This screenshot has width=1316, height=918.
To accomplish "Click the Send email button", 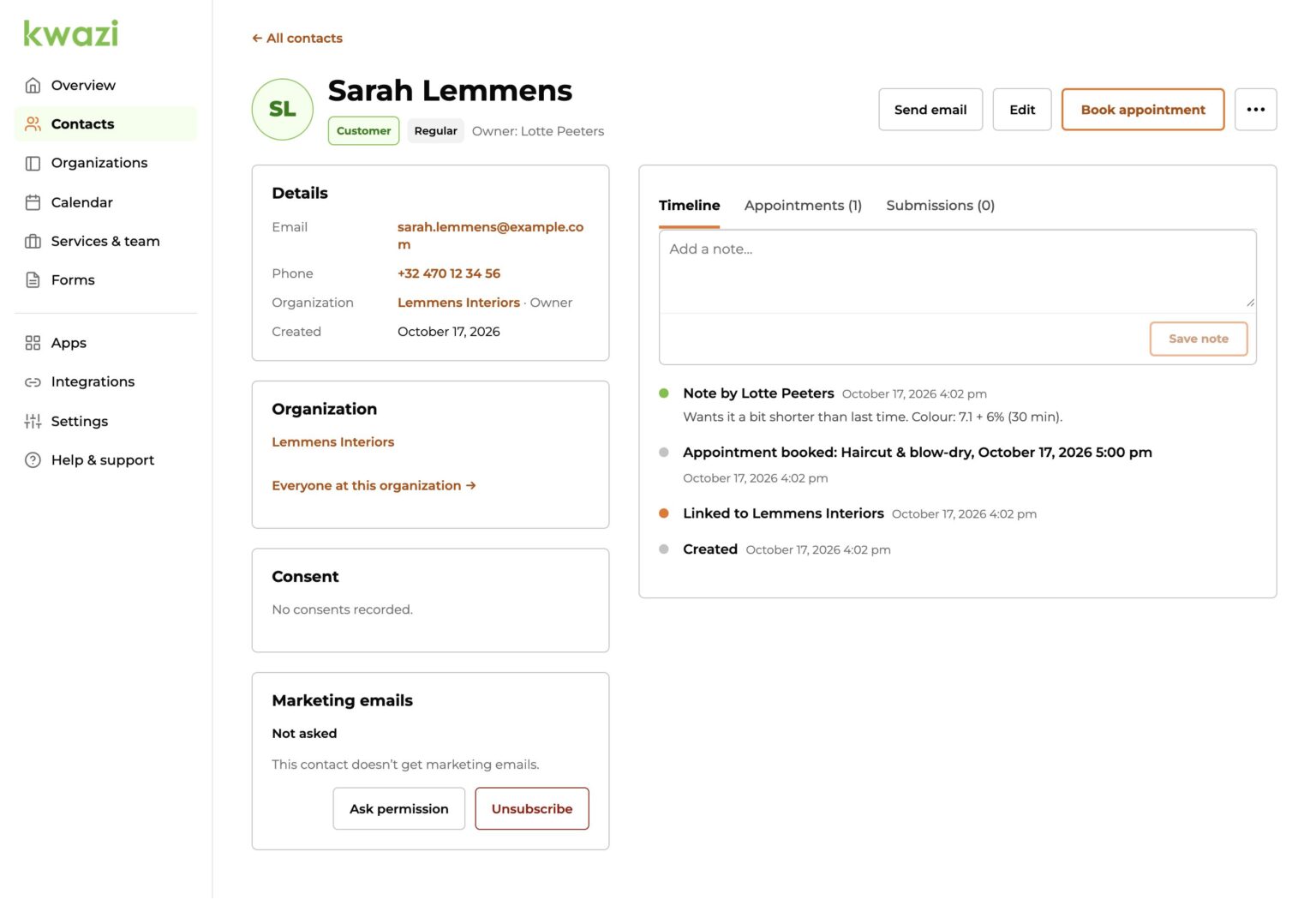I will click(x=930, y=110).
